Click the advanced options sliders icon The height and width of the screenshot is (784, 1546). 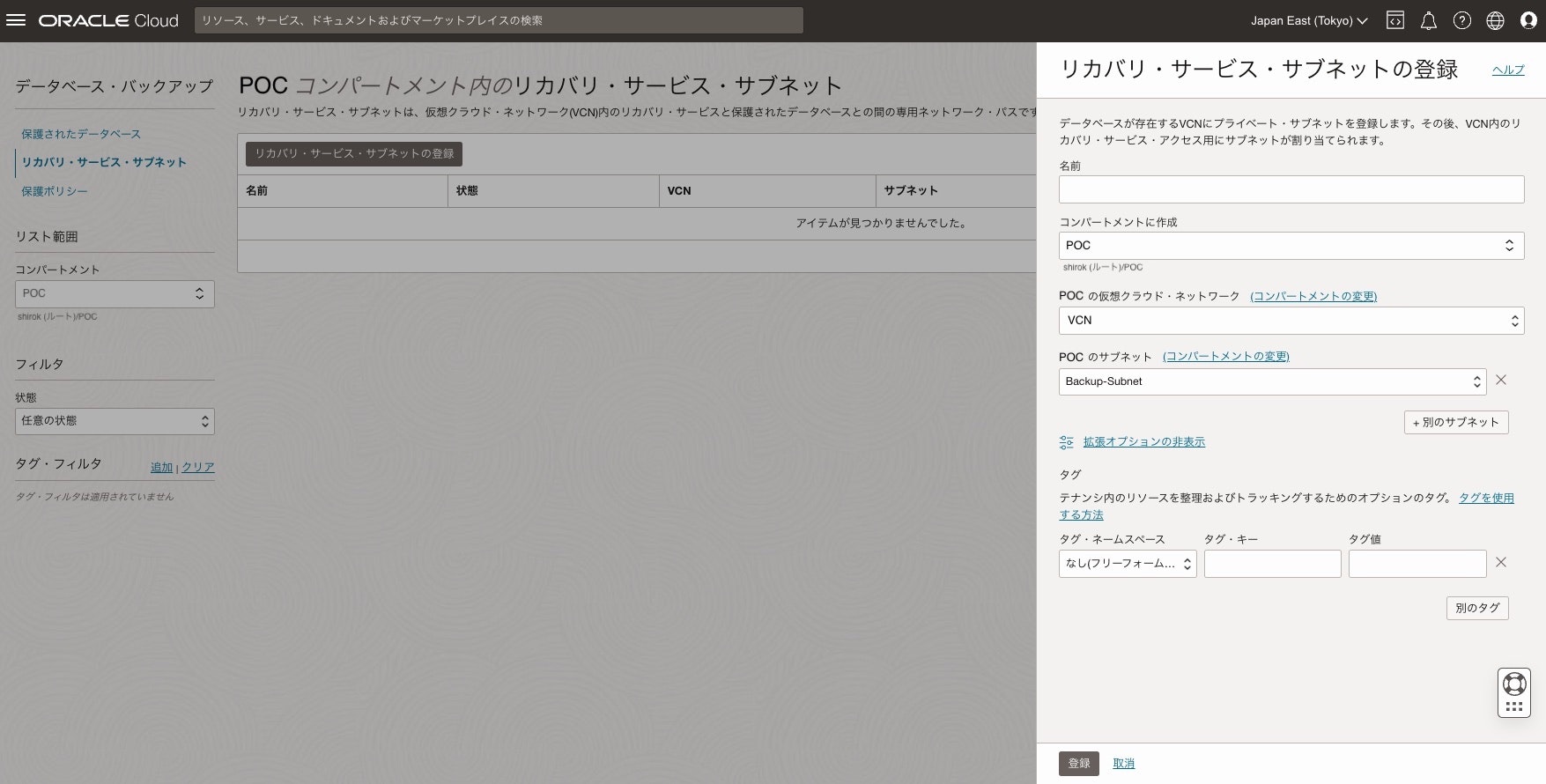1067,442
